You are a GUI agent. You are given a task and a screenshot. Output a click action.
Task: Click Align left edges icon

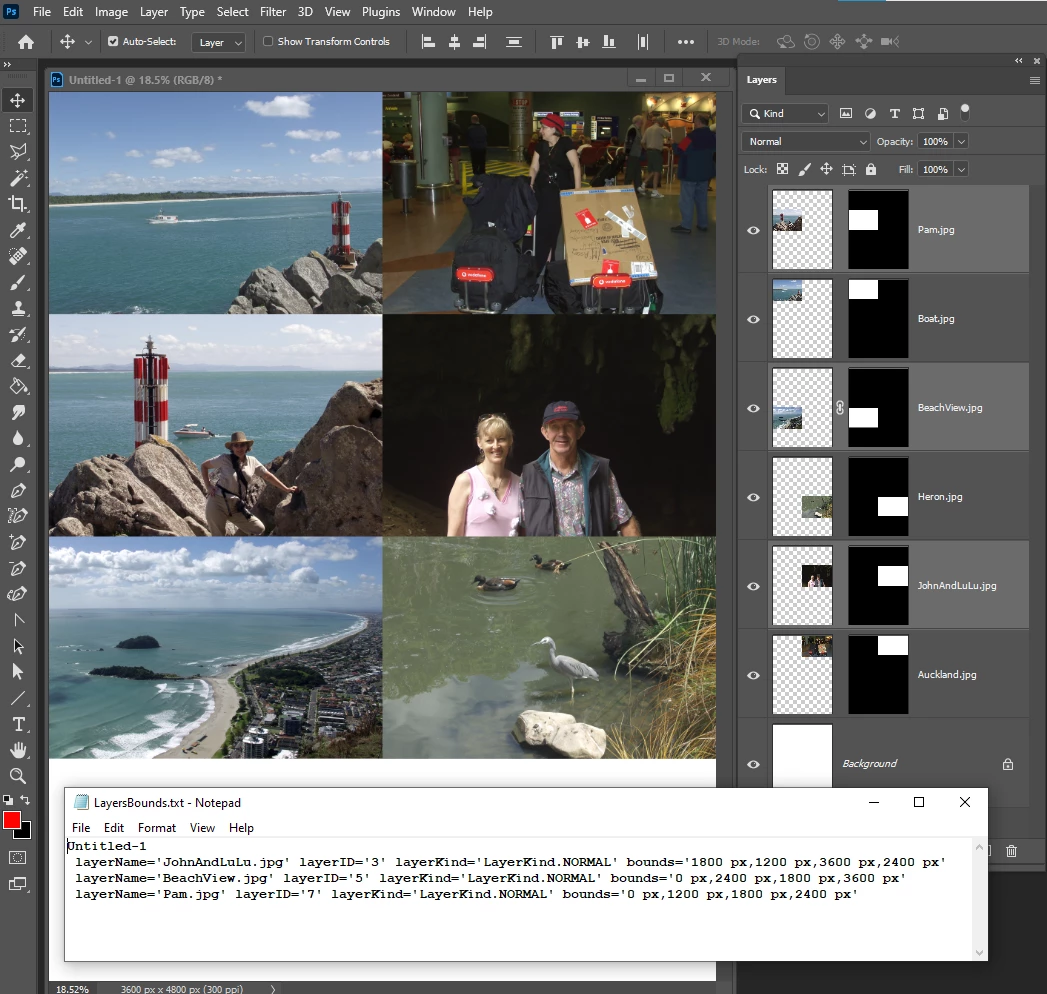coord(428,42)
